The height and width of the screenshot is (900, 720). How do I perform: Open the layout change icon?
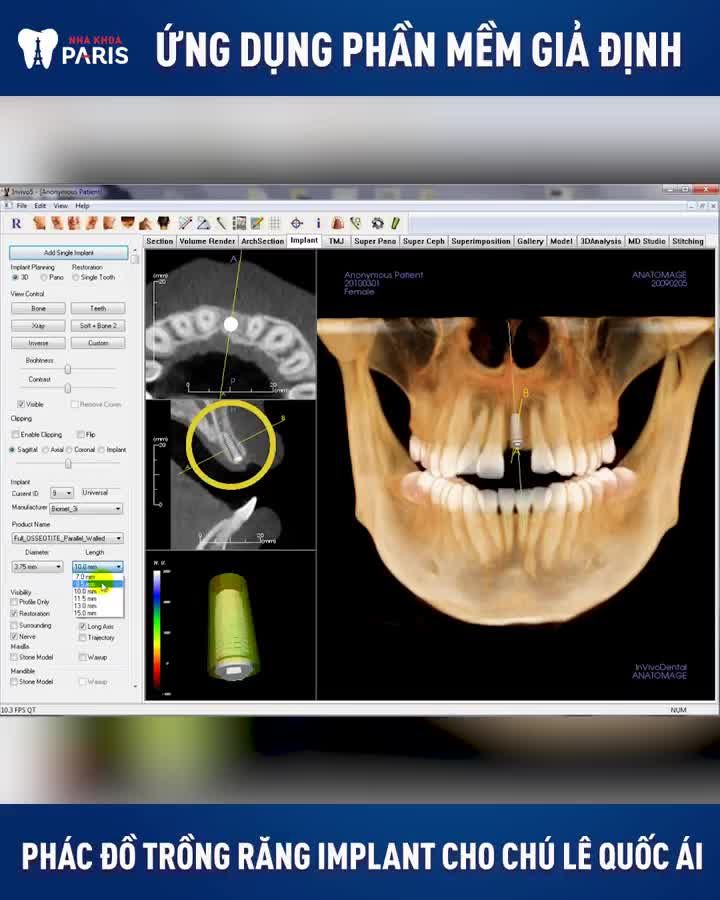tap(239, 223)
